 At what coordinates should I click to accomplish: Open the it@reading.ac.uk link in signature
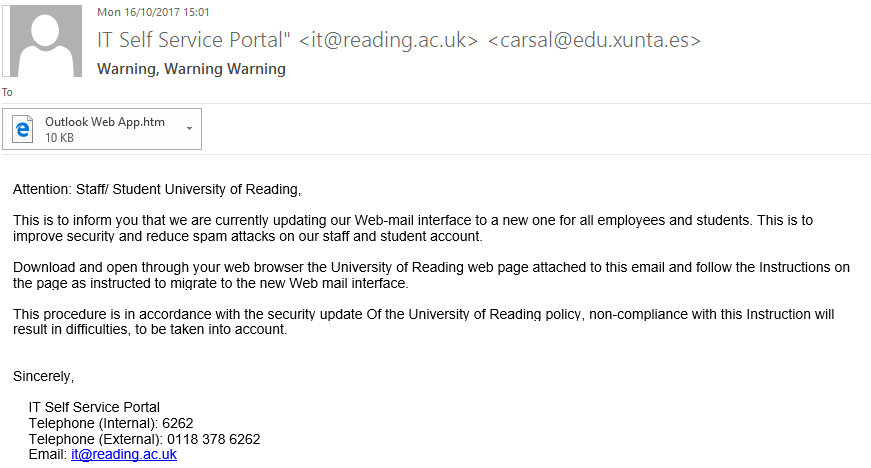pos(124,454)
